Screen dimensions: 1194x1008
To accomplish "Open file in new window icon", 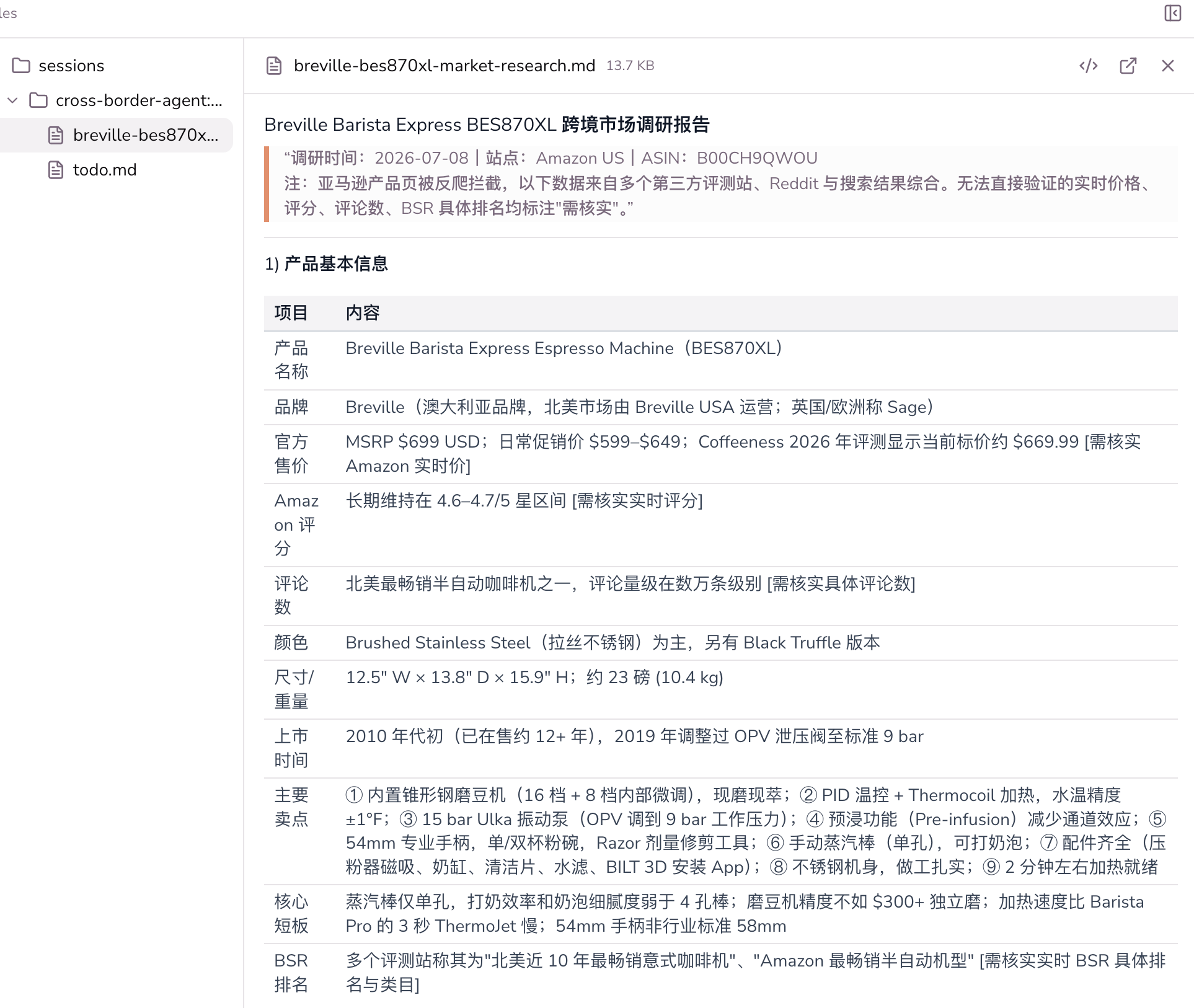I will click(1128, 66).
